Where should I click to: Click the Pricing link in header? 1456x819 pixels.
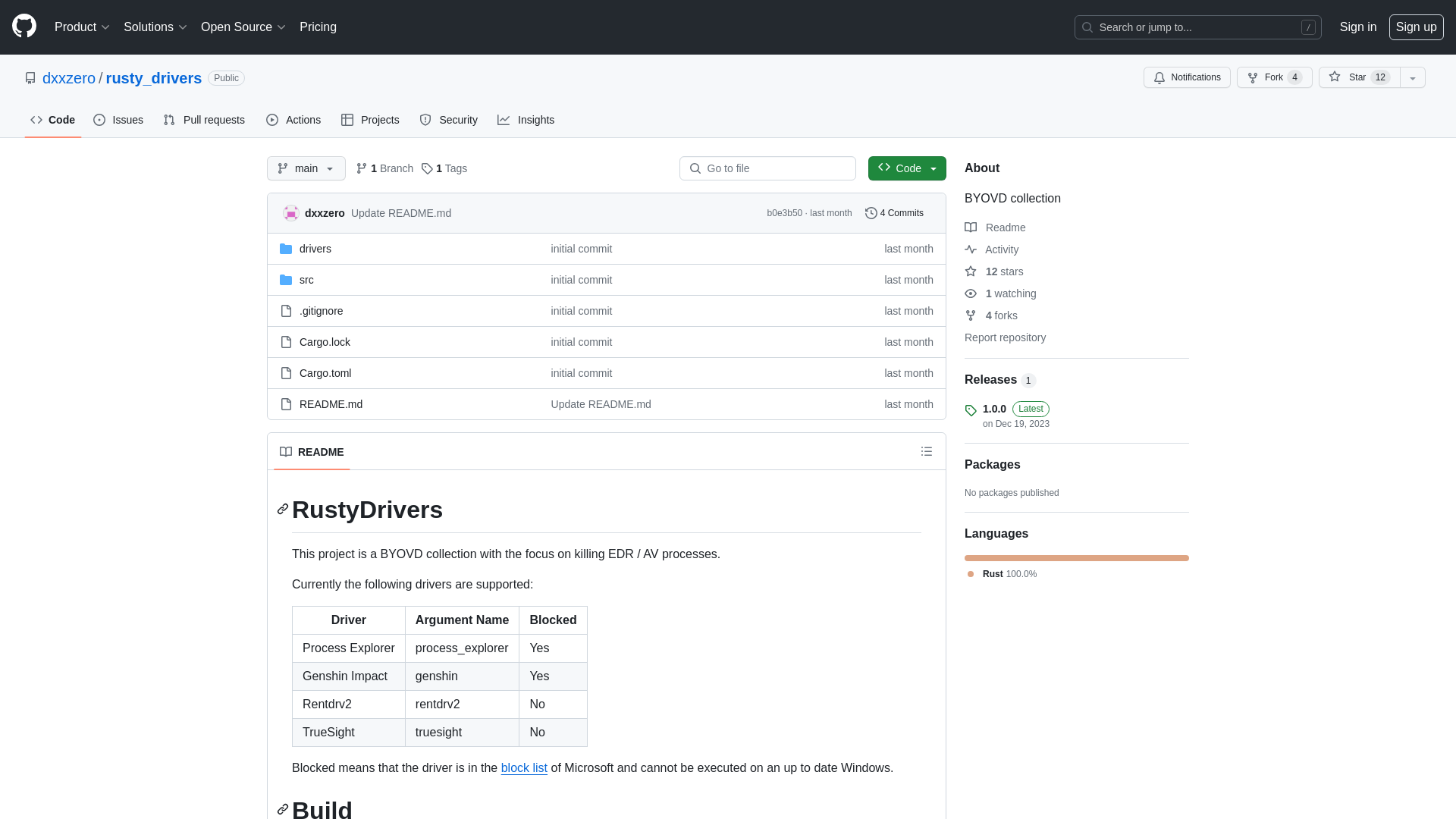(x=318, y=27)
